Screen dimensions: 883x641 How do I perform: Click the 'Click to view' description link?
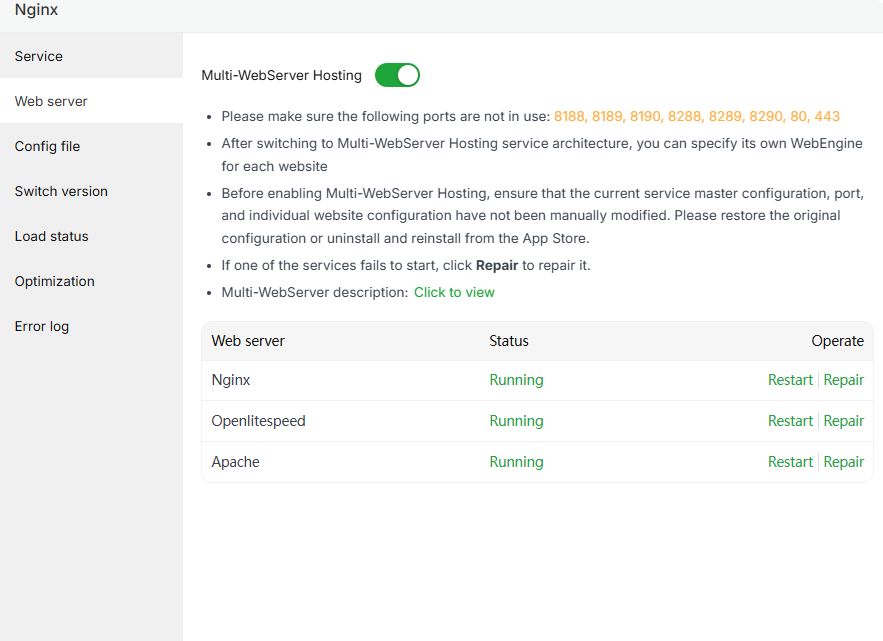click(x=454, y=292)
